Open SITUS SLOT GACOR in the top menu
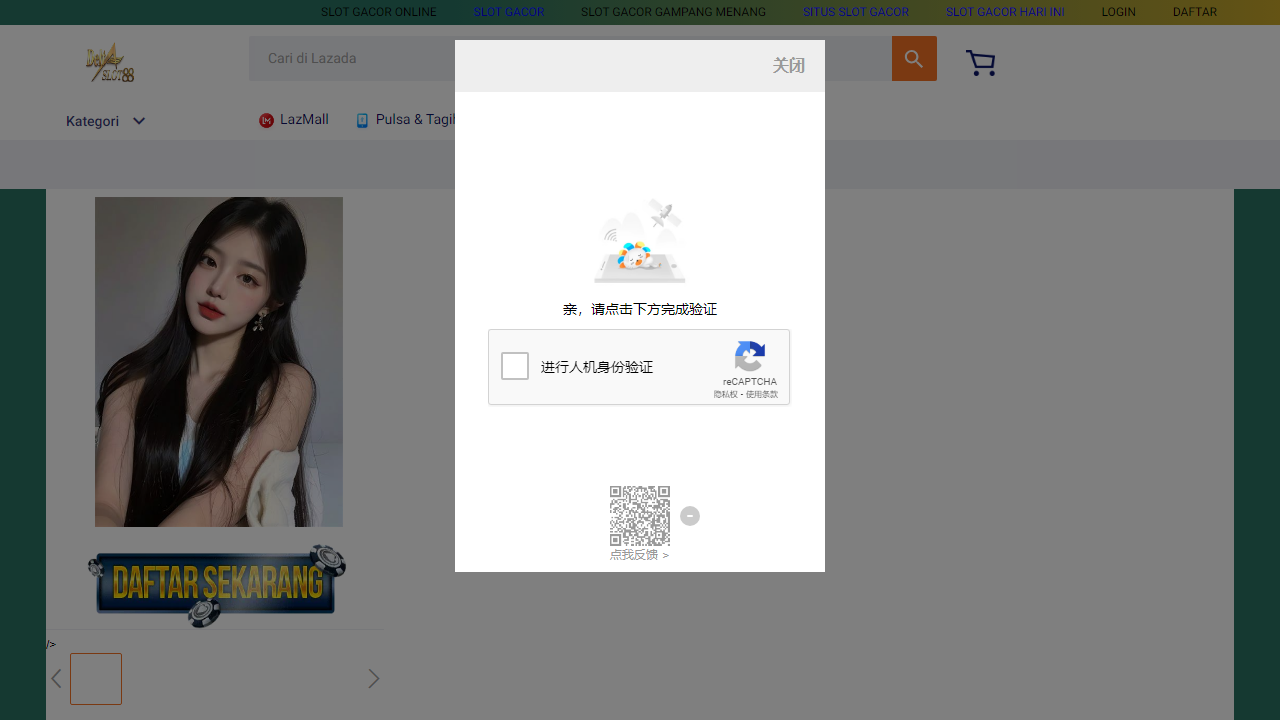Screen dimensions: 1280x720 pyautogui.click(x=856, y=12)
